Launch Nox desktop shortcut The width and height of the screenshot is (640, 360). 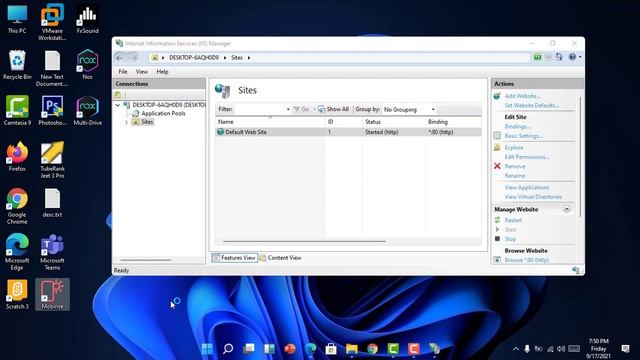pyautogui.click(x=87, y=65)
